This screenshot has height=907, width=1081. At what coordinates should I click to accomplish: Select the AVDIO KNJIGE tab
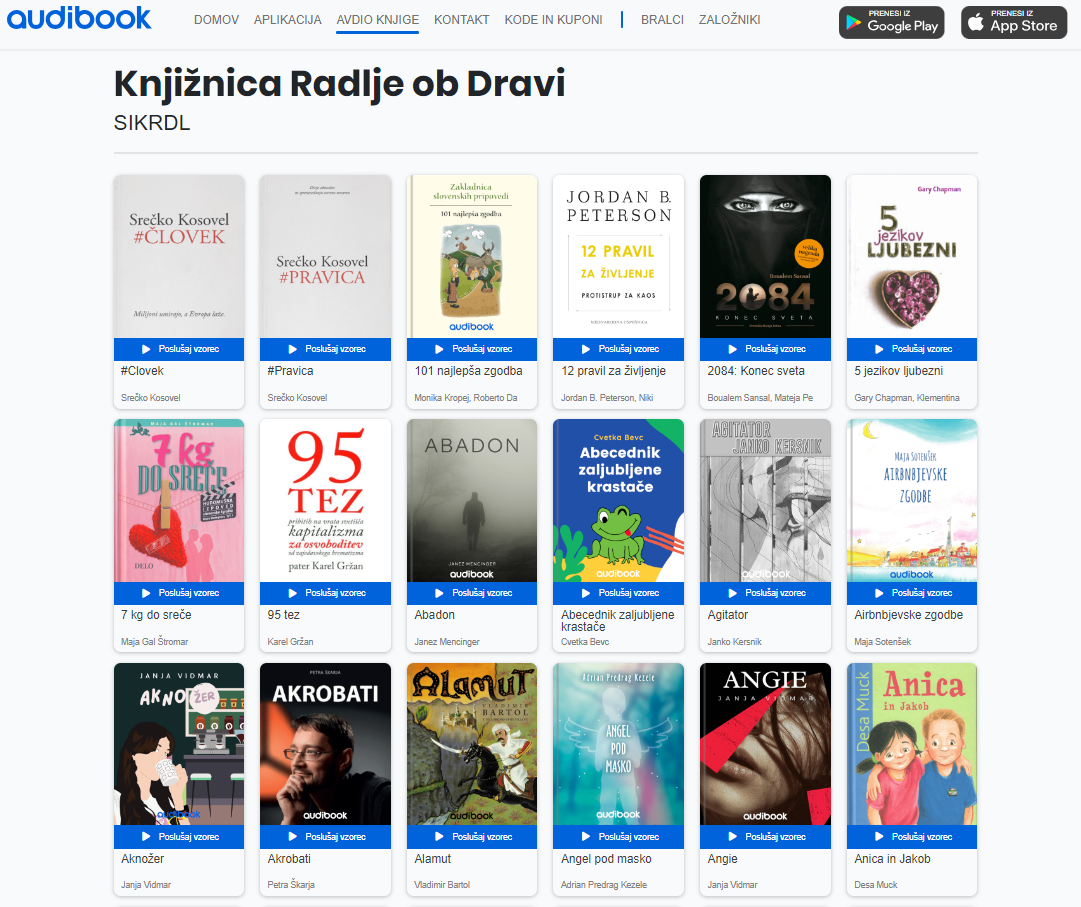pos(378,20)
